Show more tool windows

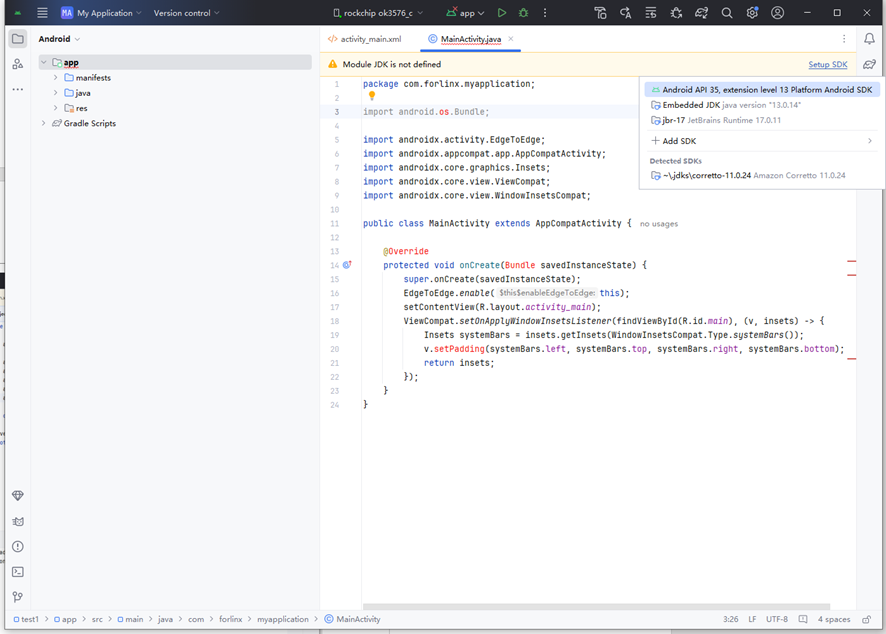tap(18, 89)
